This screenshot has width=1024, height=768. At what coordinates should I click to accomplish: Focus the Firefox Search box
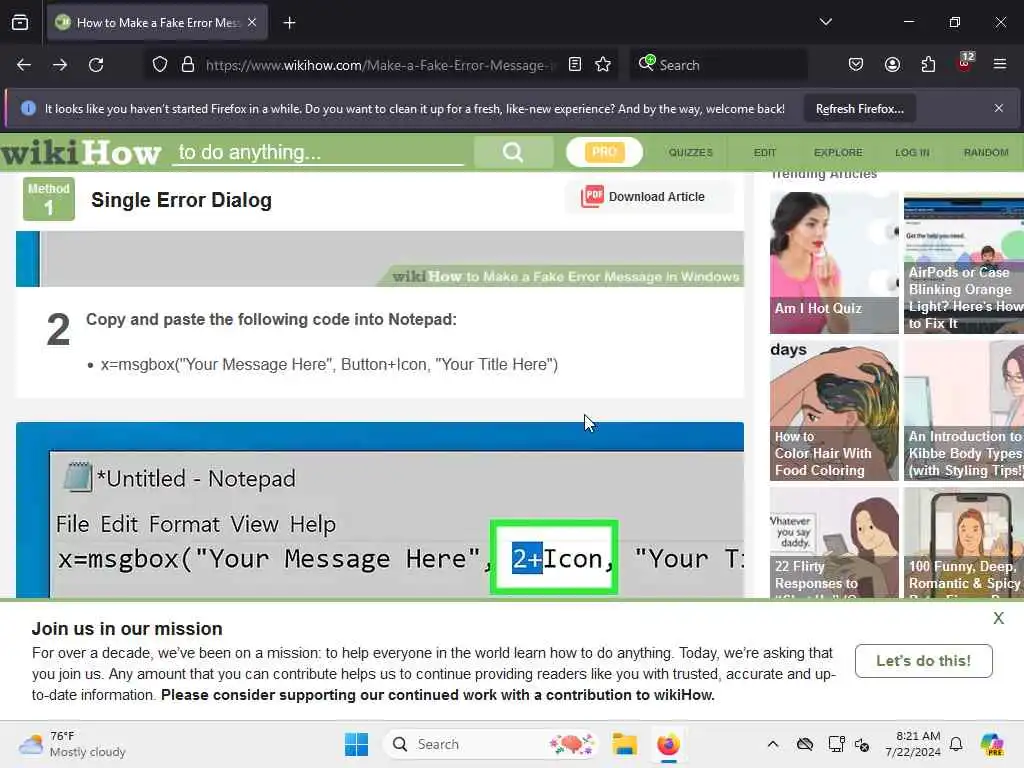[718, 65]
